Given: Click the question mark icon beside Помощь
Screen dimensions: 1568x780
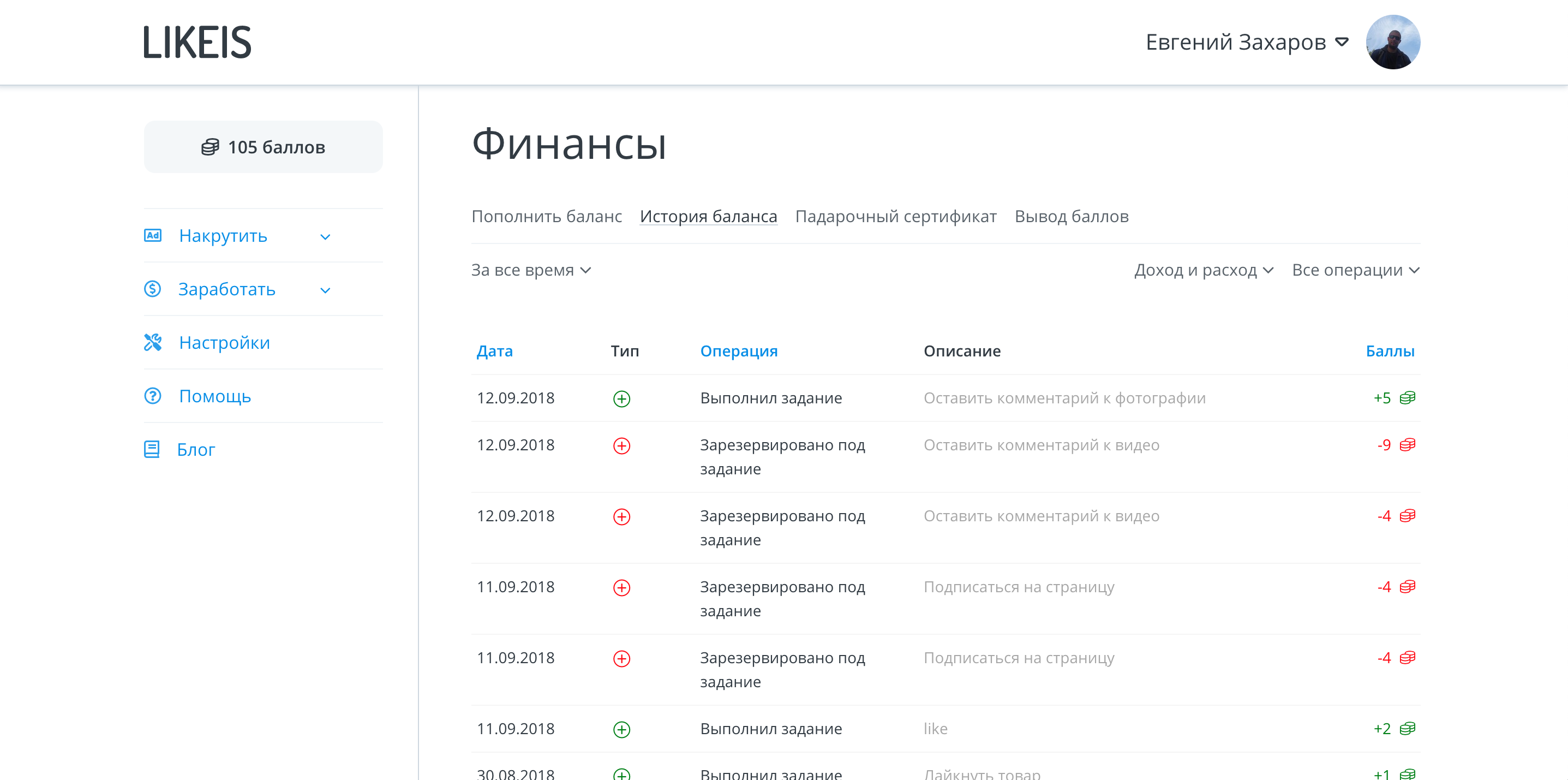Looking at the screenshot, I should coord(152,396).
